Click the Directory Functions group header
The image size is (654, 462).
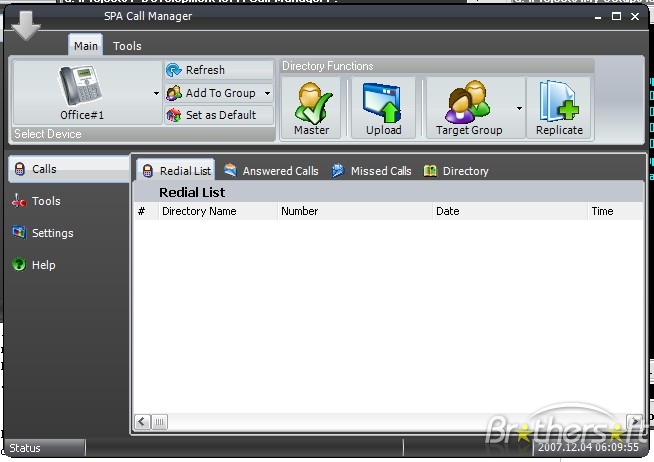[x=327, y=66]
